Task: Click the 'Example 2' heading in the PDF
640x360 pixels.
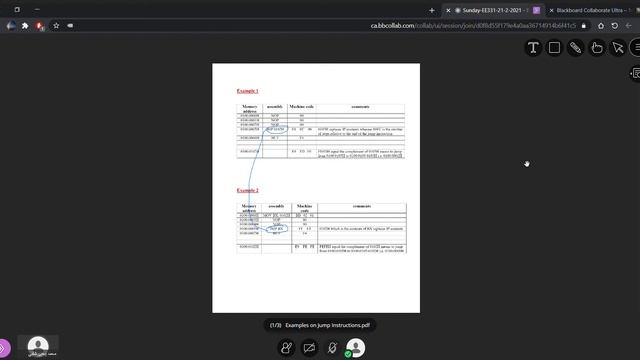Action: click(x=247, y=190)
